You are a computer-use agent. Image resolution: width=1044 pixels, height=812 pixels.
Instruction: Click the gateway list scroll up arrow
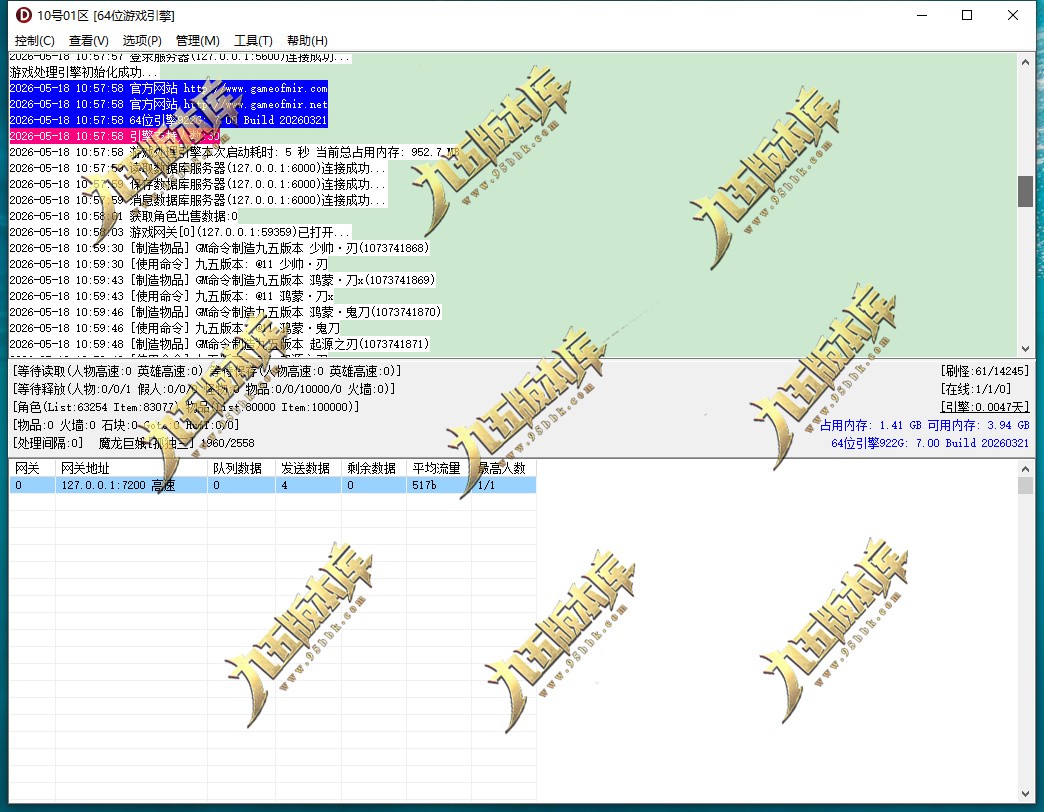point(1025,469)
